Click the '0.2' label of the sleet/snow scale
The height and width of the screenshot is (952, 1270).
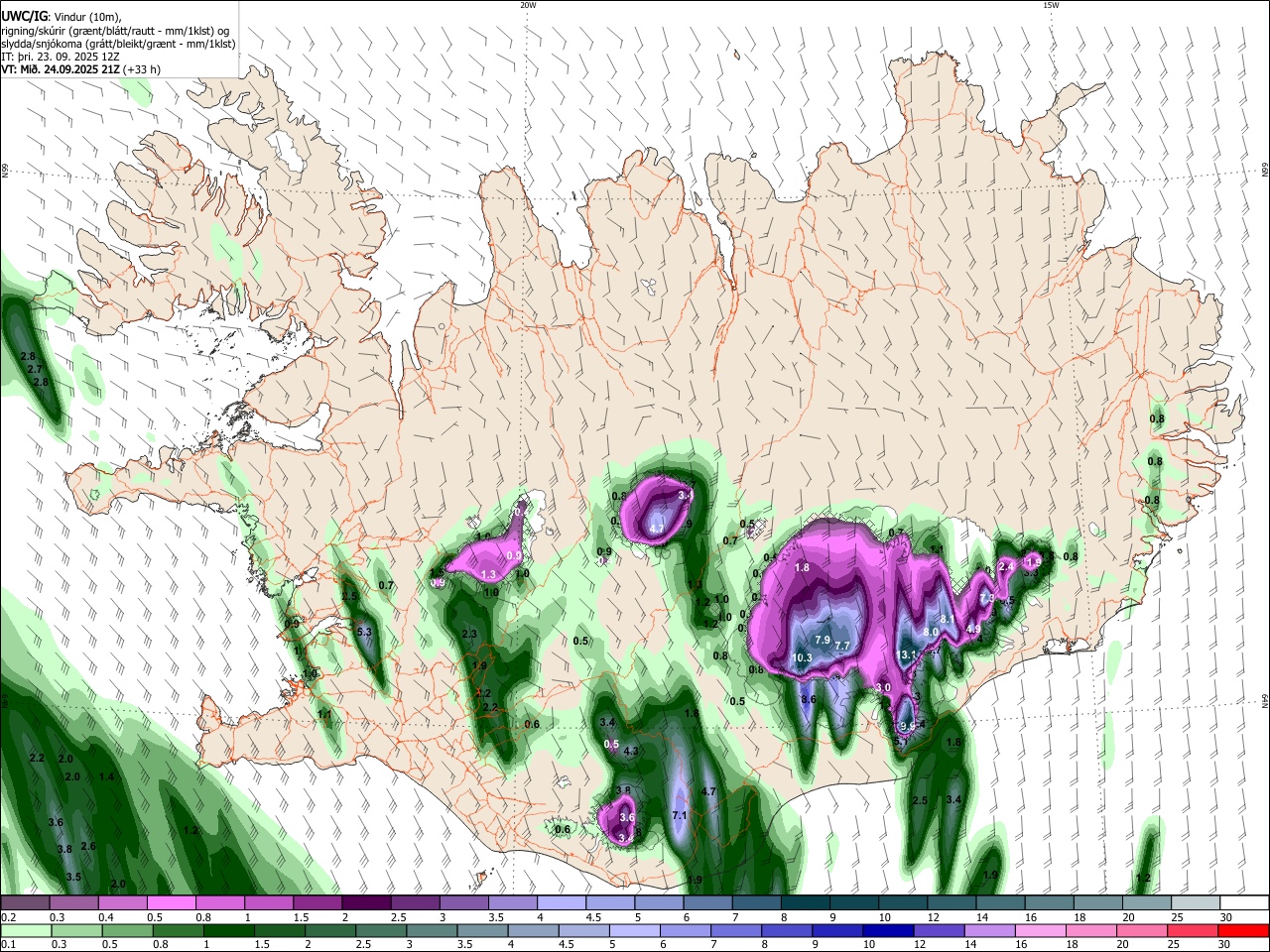point(7,918)
